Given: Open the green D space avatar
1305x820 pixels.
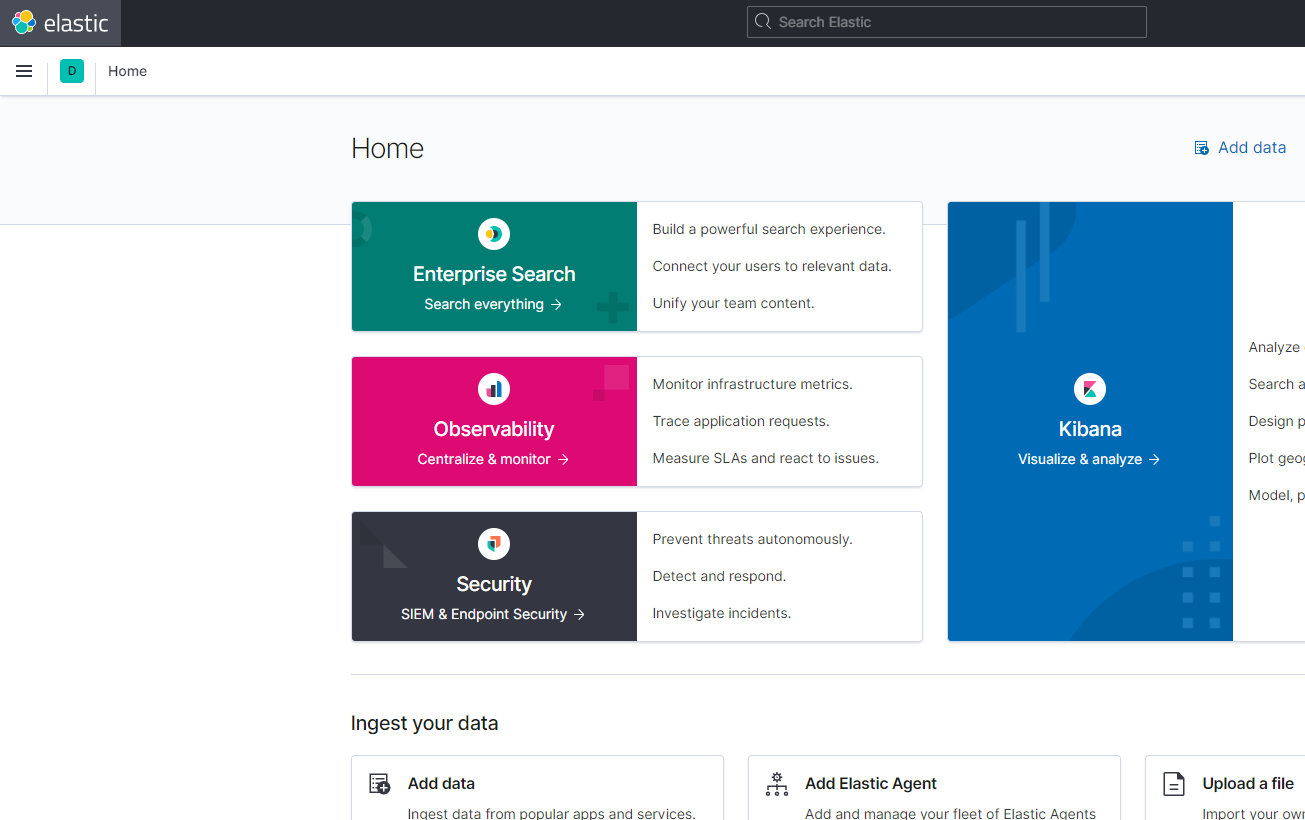Looking at the screenshot, I should click(72, 71).
